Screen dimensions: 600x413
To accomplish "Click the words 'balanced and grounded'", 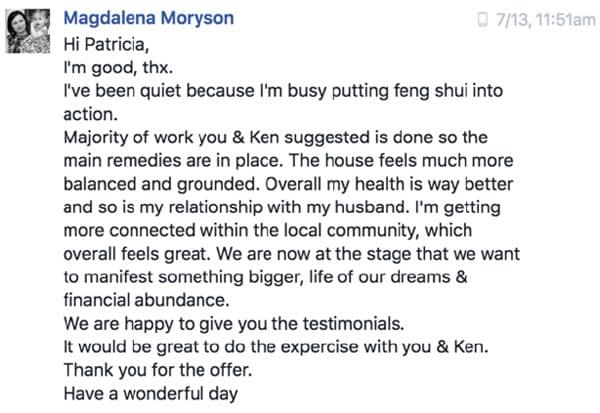I will 161,184.
